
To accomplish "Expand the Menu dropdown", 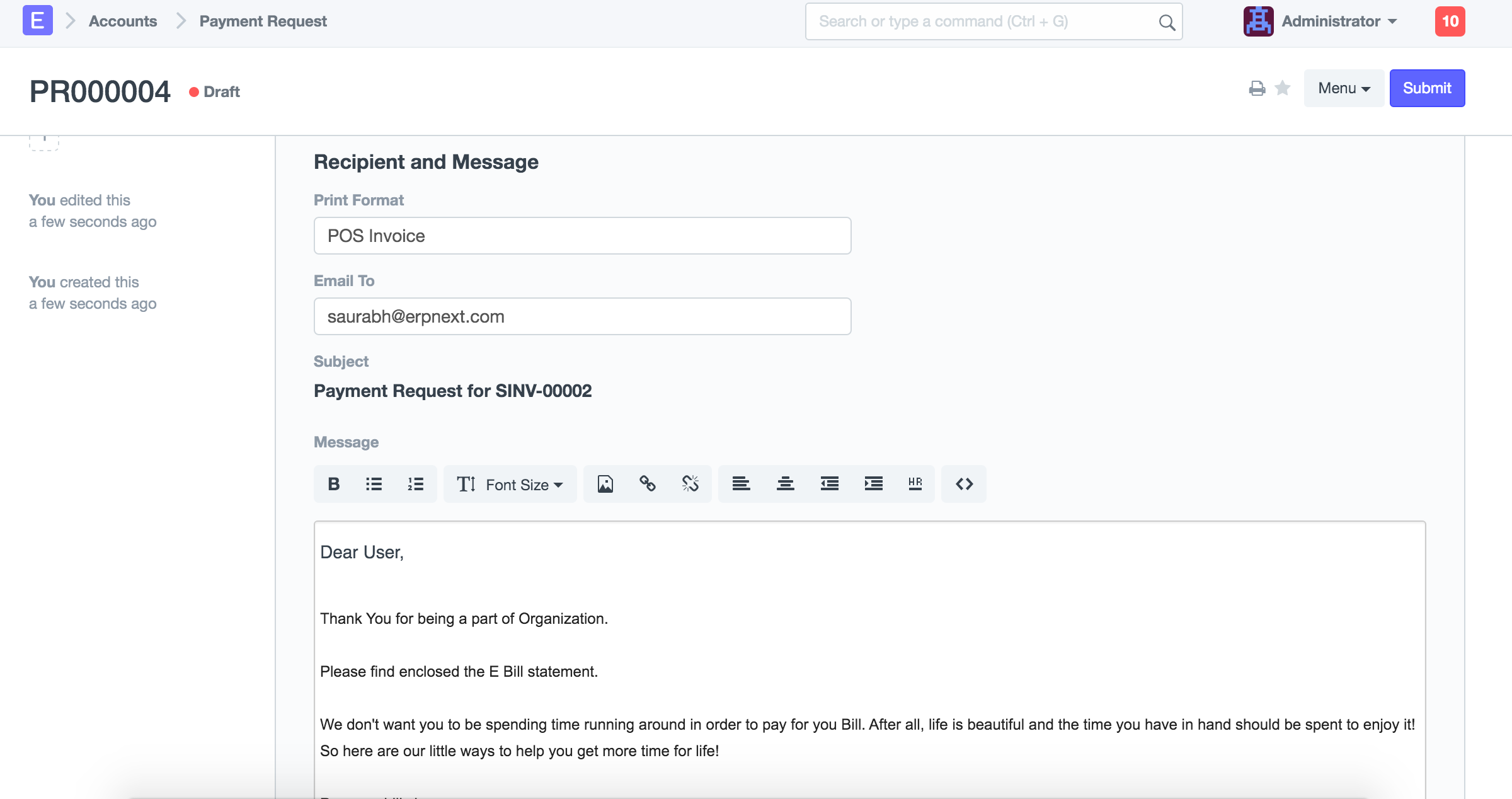I will 1343,88.
